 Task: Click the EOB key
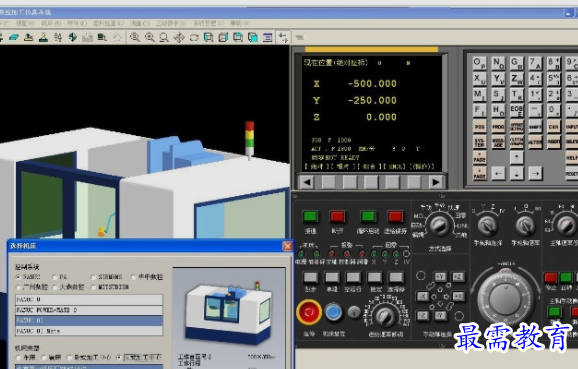point(516,110)
